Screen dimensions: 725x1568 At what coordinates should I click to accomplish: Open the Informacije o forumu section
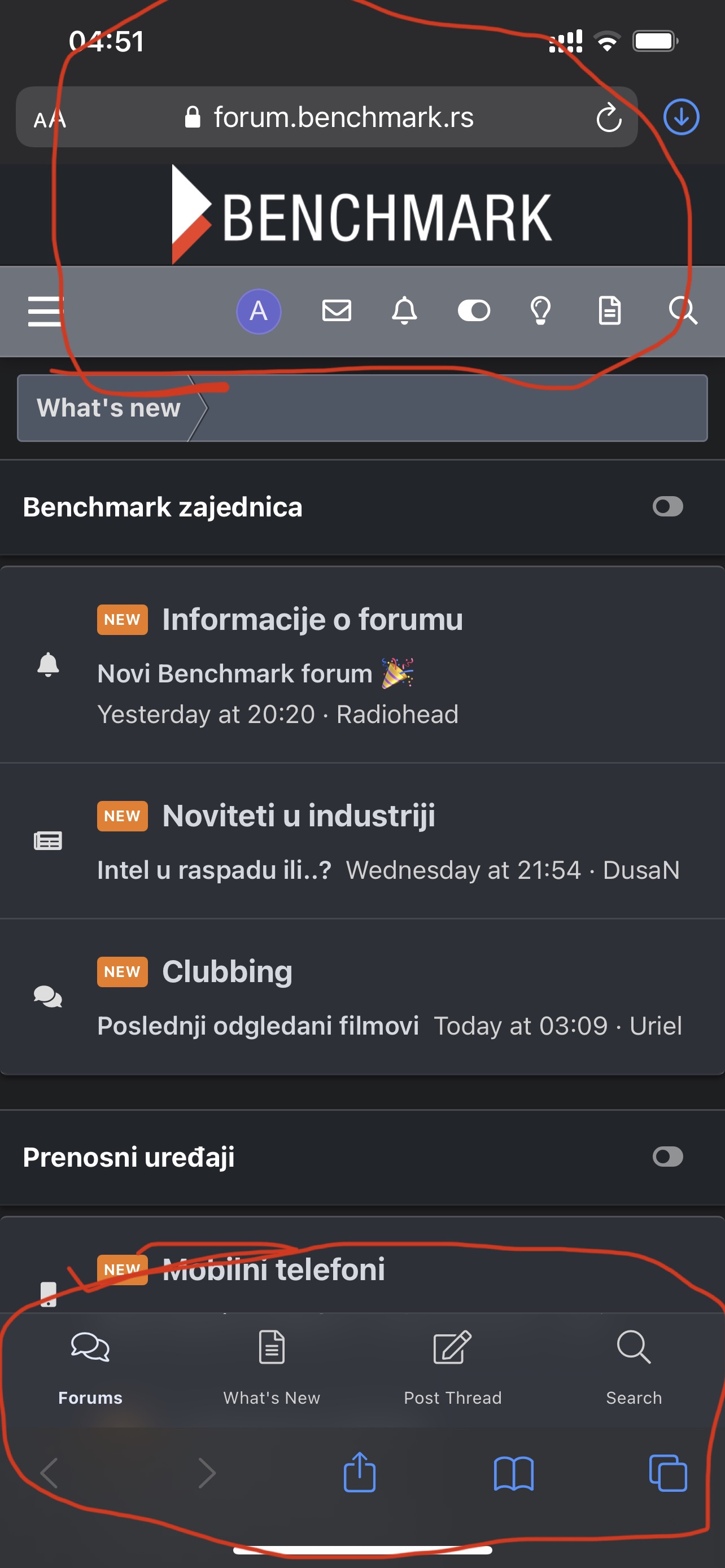point(312,620)
